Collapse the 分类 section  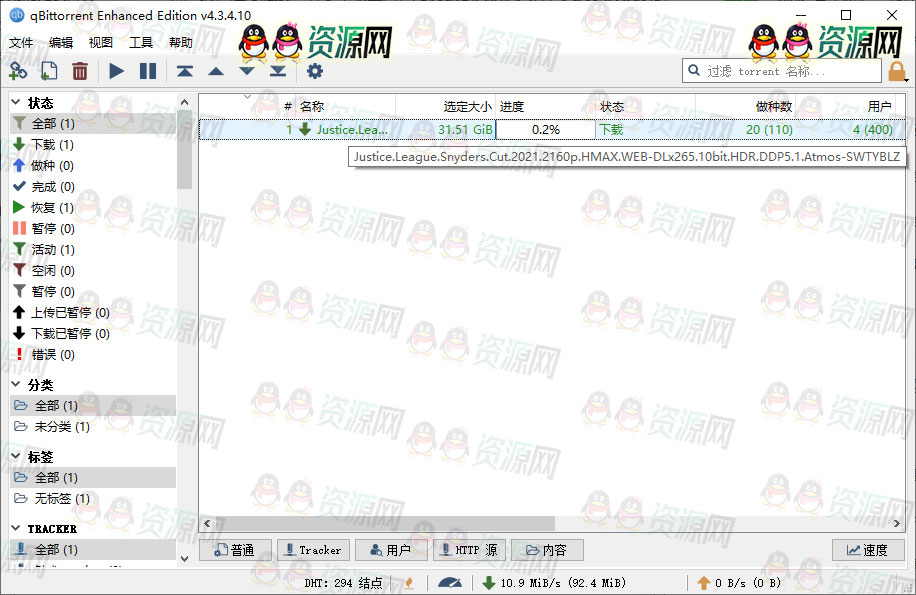click(16, 384)
